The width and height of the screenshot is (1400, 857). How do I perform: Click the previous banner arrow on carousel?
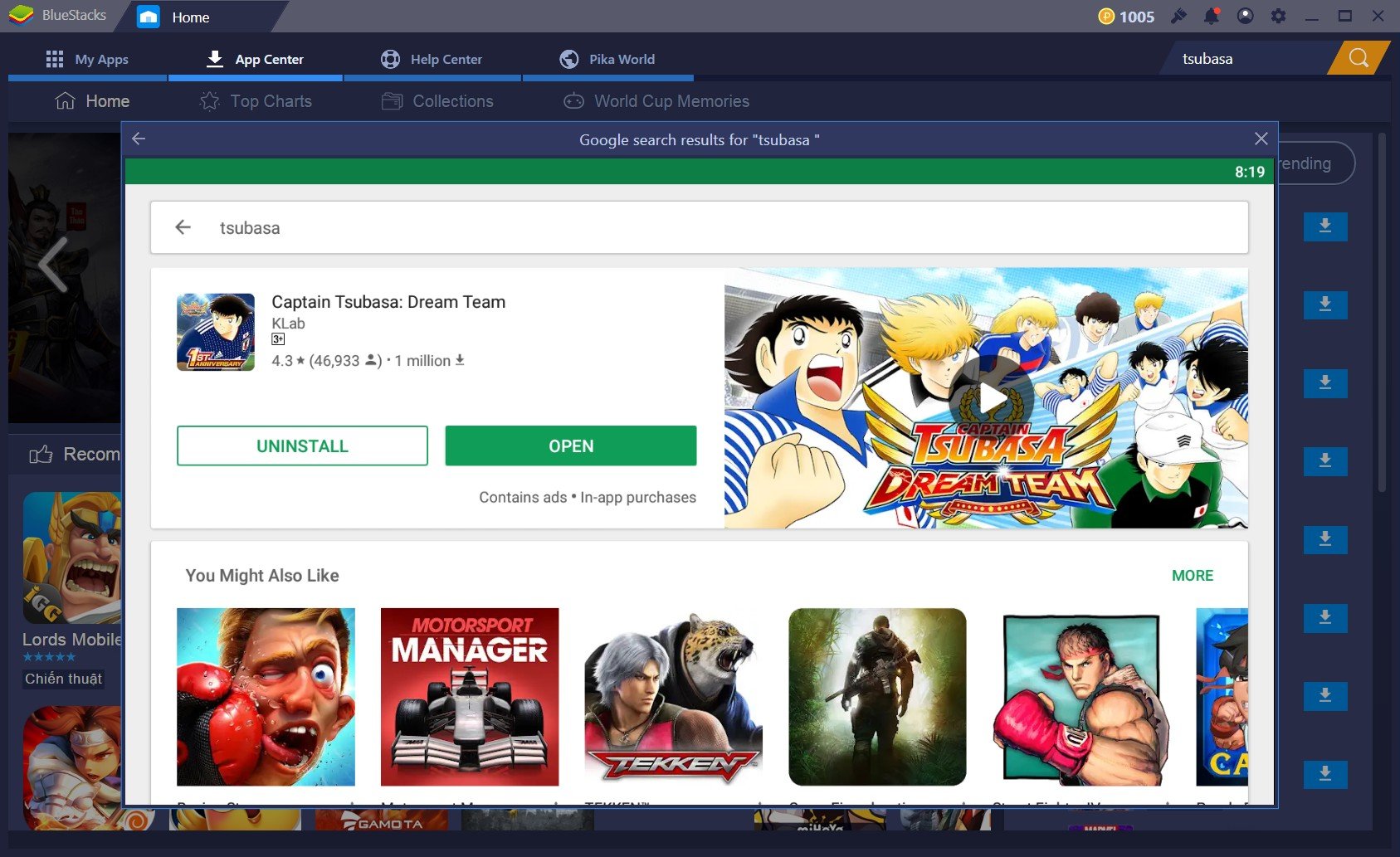(53, 265)
